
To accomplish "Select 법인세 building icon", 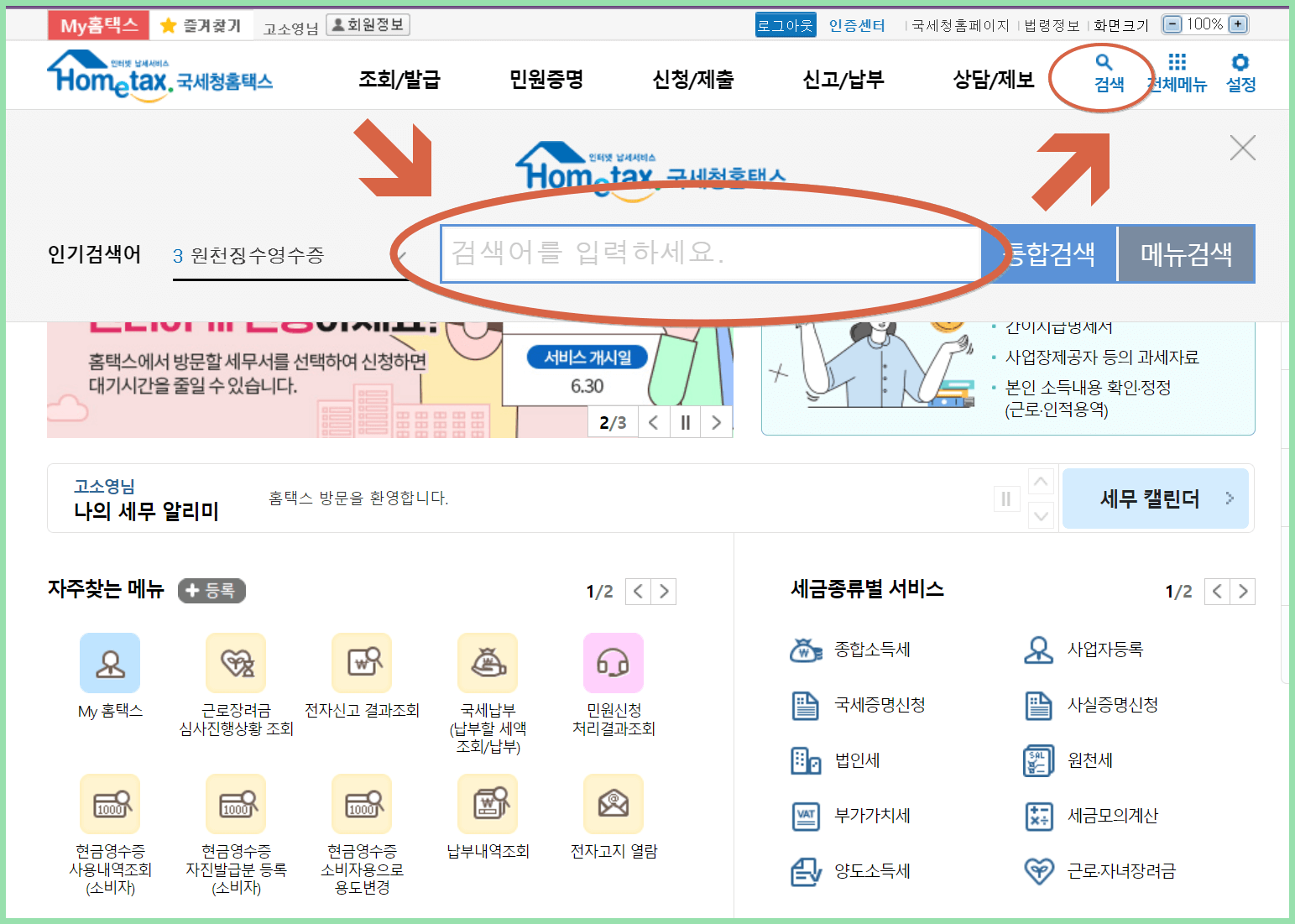I will tap(806, 760).
